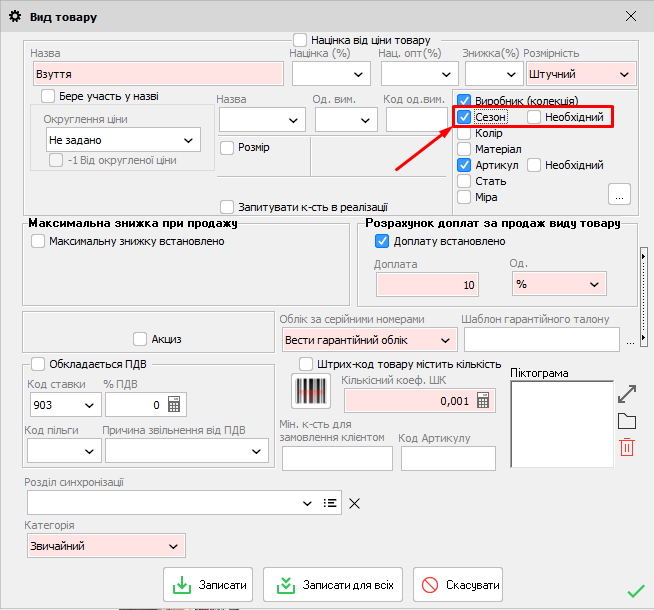This screenshot has width=654, height=610.
Task: Check Максимальну знижку встановлено option
Action: click(38, 241)
